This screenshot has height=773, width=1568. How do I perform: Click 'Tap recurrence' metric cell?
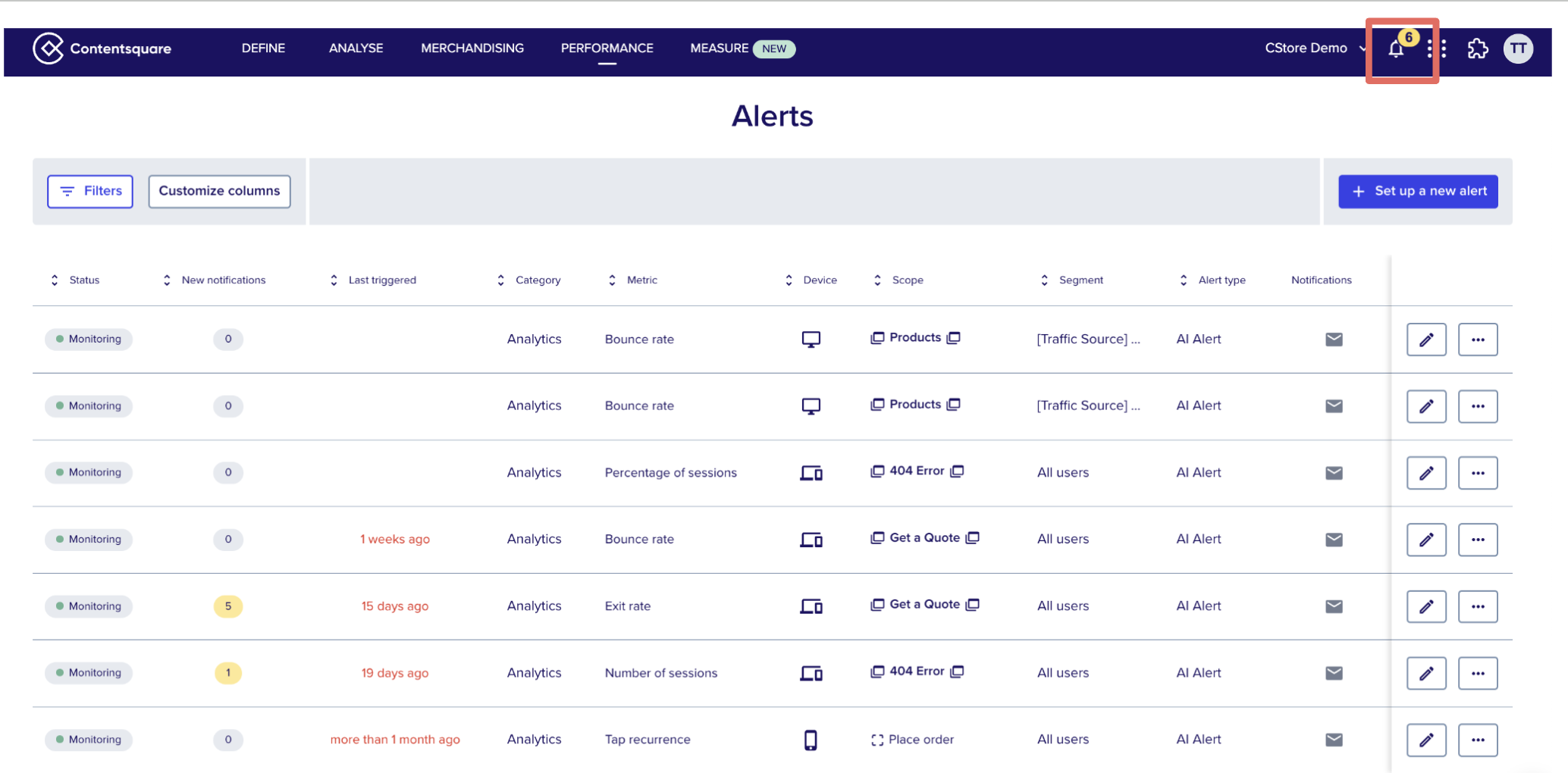tap(648, 740)
